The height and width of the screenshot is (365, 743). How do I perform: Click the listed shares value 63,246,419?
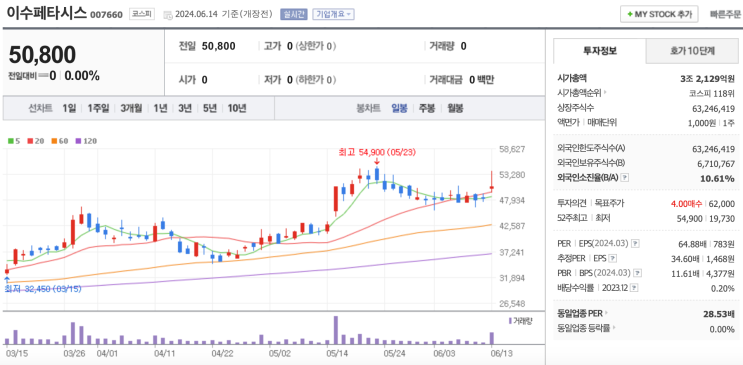714,108
